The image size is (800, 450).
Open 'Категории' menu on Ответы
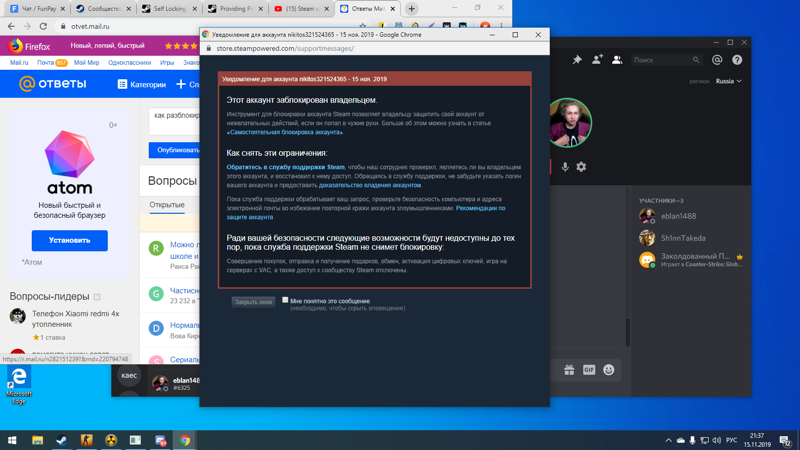[x=142, y=84]
